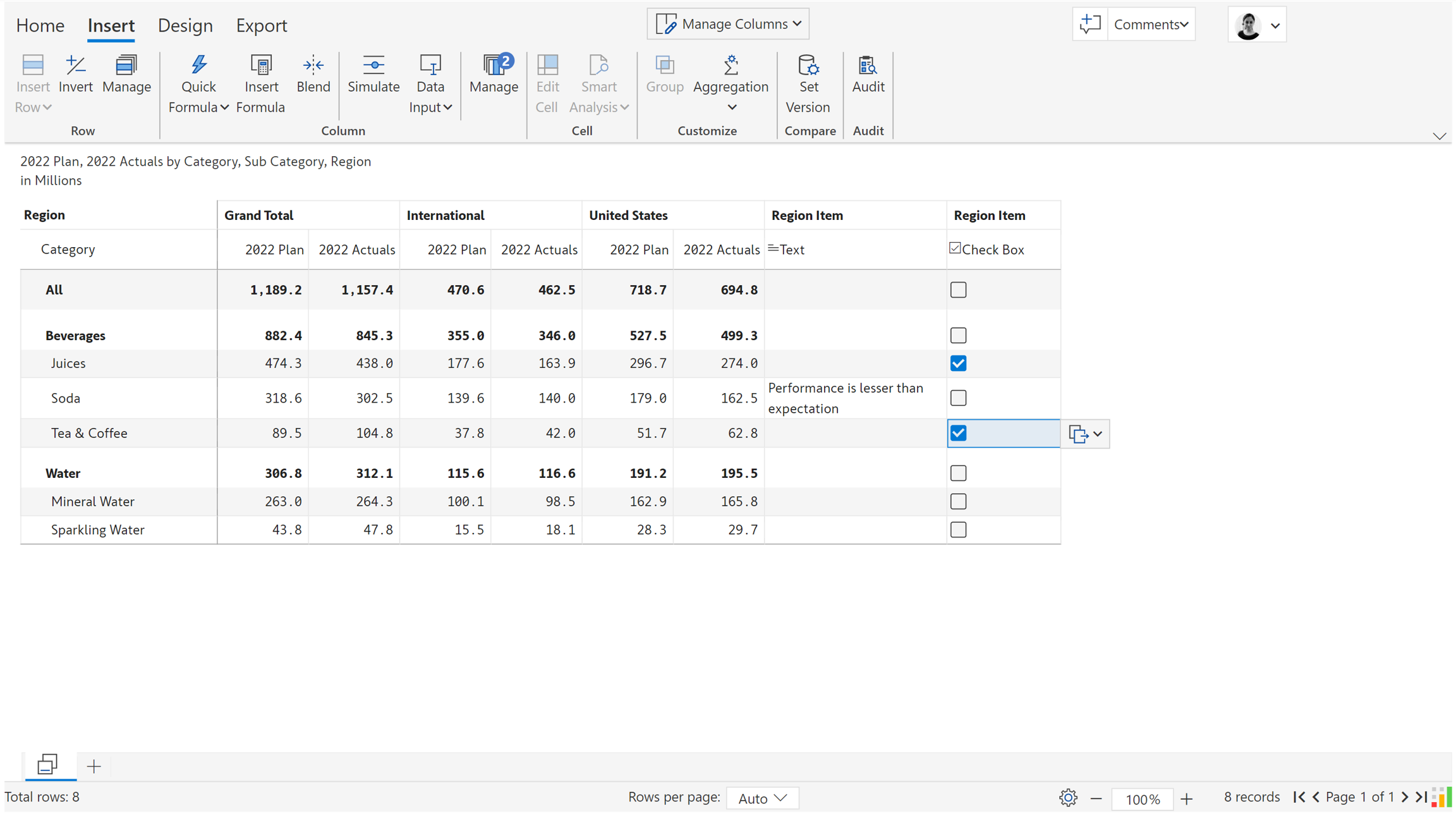Switch to the Design tab
The width and height of the screenshot is (1456, 816).
pyautogui.click(x=185, y=25)
